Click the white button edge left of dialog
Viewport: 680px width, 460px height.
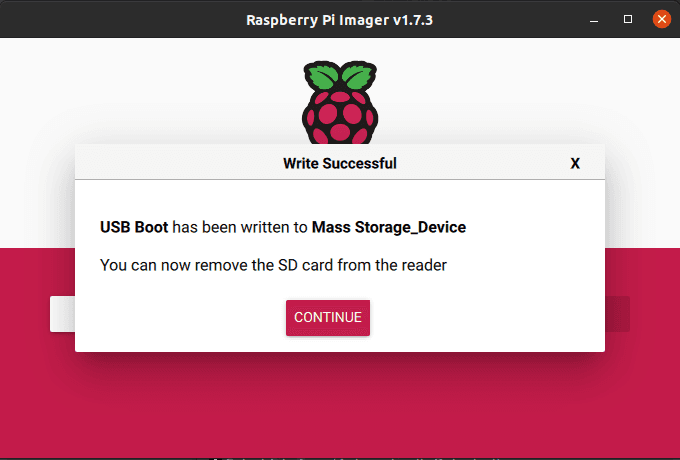coord(62,313)
